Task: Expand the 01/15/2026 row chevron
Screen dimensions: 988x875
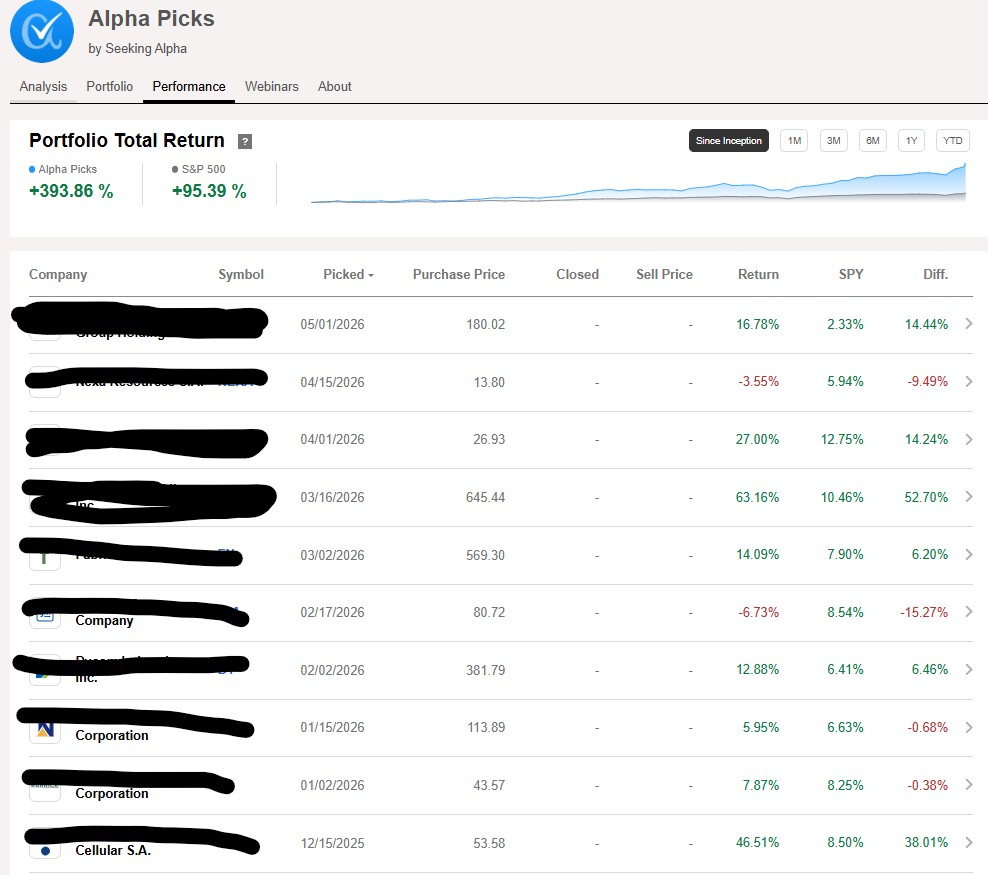Action: 968,727
